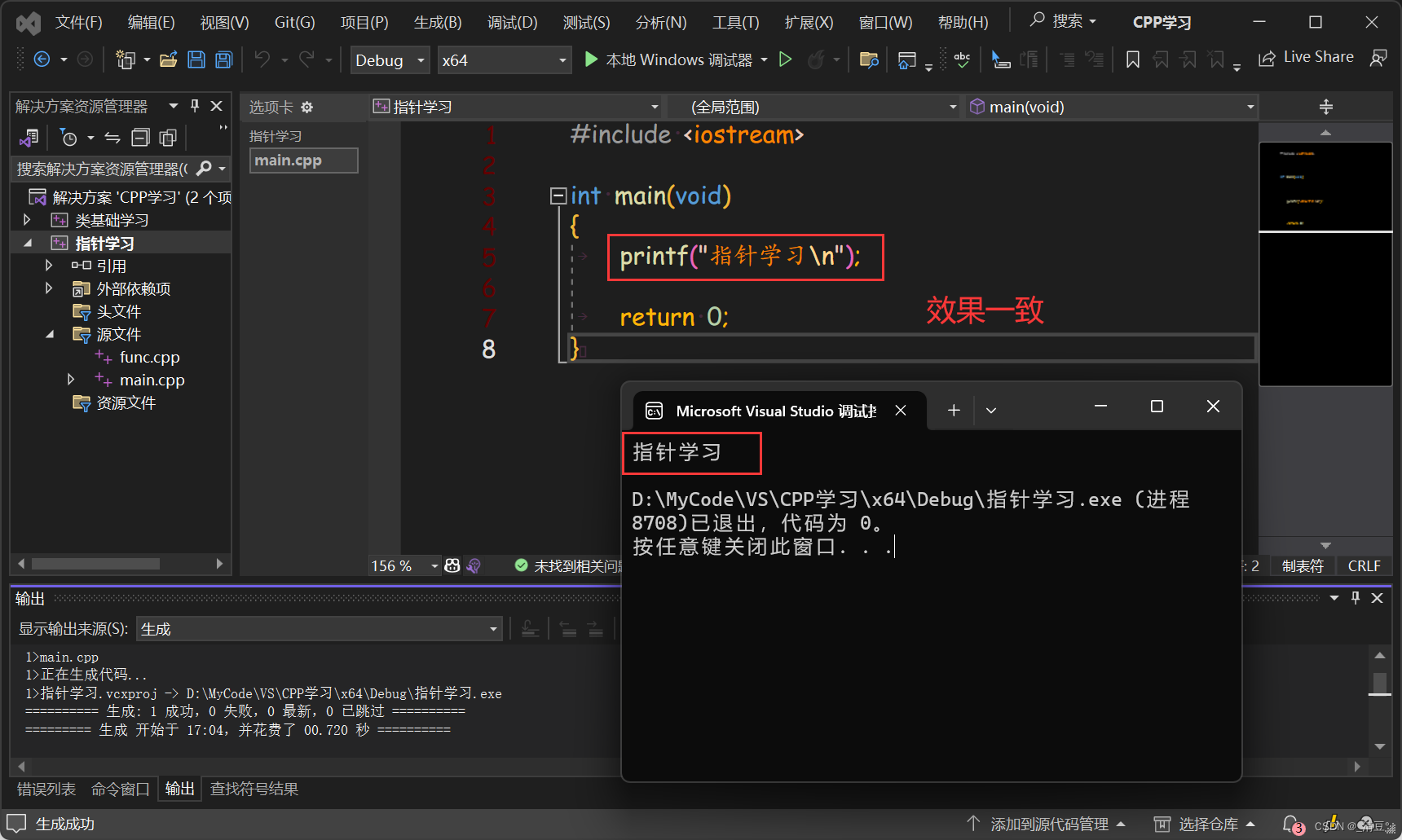Screen dimensions: 1402x840
Task: Close the Solution Explorer panel
Action: tap(217, 106)
